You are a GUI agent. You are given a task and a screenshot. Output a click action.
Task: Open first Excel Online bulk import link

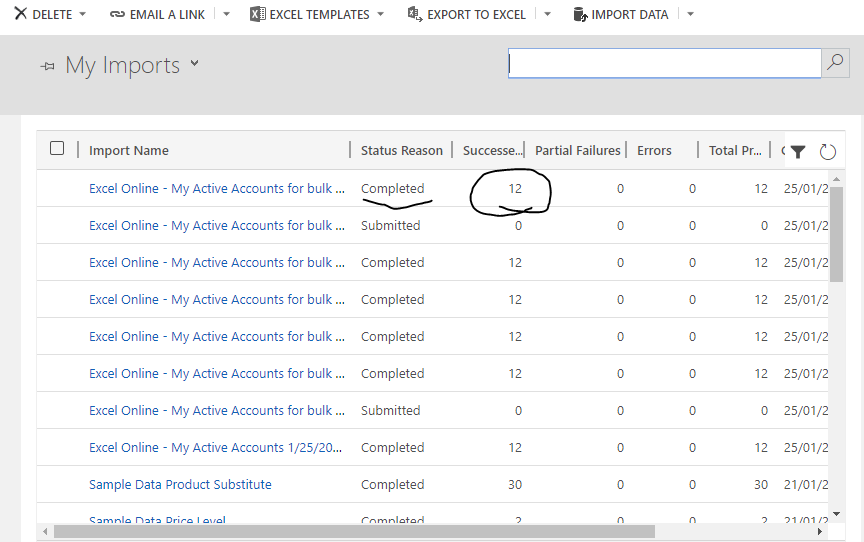pyautogui.click(x=217, y=188)
